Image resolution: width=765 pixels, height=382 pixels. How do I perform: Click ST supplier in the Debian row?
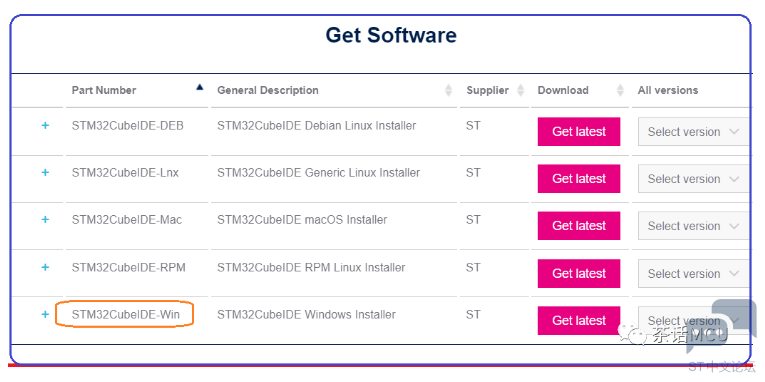[473, 125]
